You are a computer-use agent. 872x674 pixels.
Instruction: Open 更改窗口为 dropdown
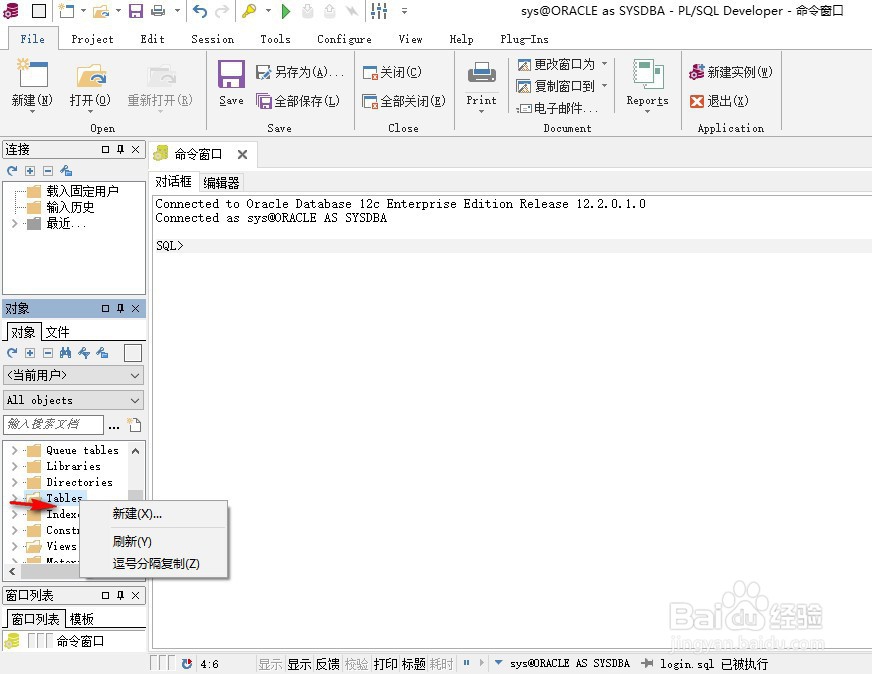(x=604, y=63)
